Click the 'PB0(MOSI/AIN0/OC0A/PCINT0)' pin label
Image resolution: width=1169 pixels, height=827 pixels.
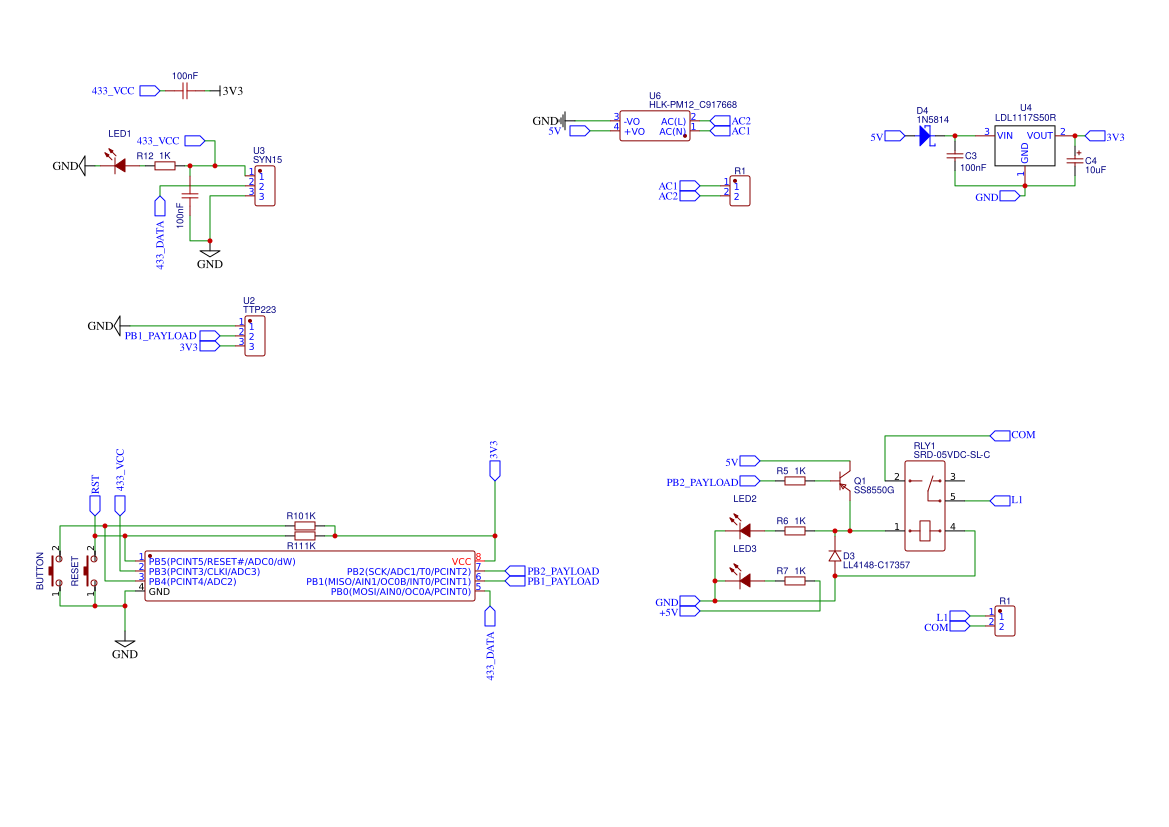tap(401, 591)
